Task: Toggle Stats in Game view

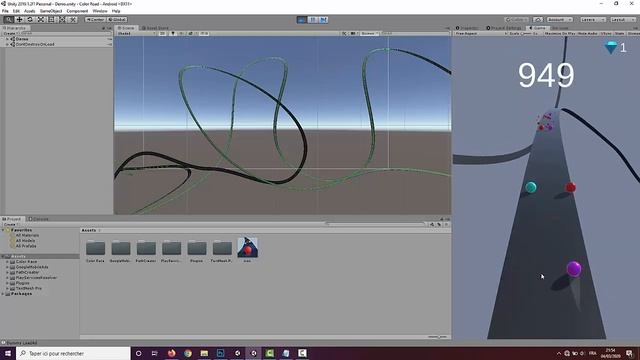Action: (619, 33)
